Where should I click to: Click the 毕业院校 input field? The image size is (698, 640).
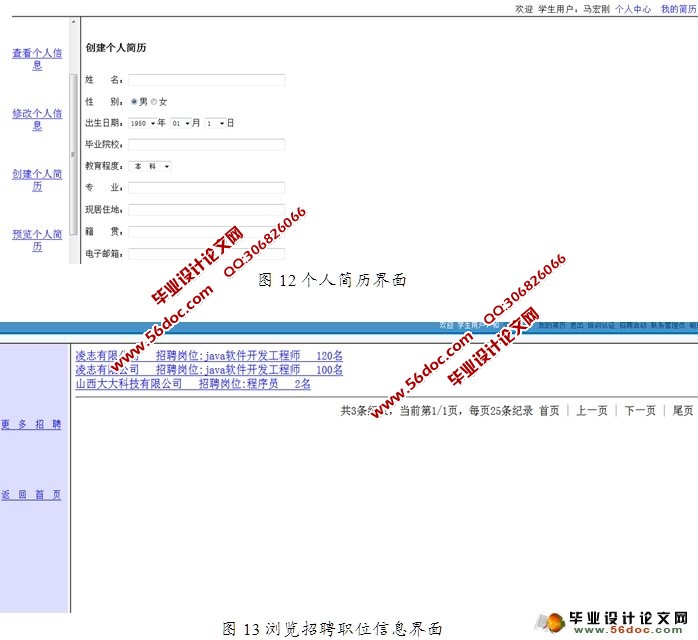(x=207, y=145)
